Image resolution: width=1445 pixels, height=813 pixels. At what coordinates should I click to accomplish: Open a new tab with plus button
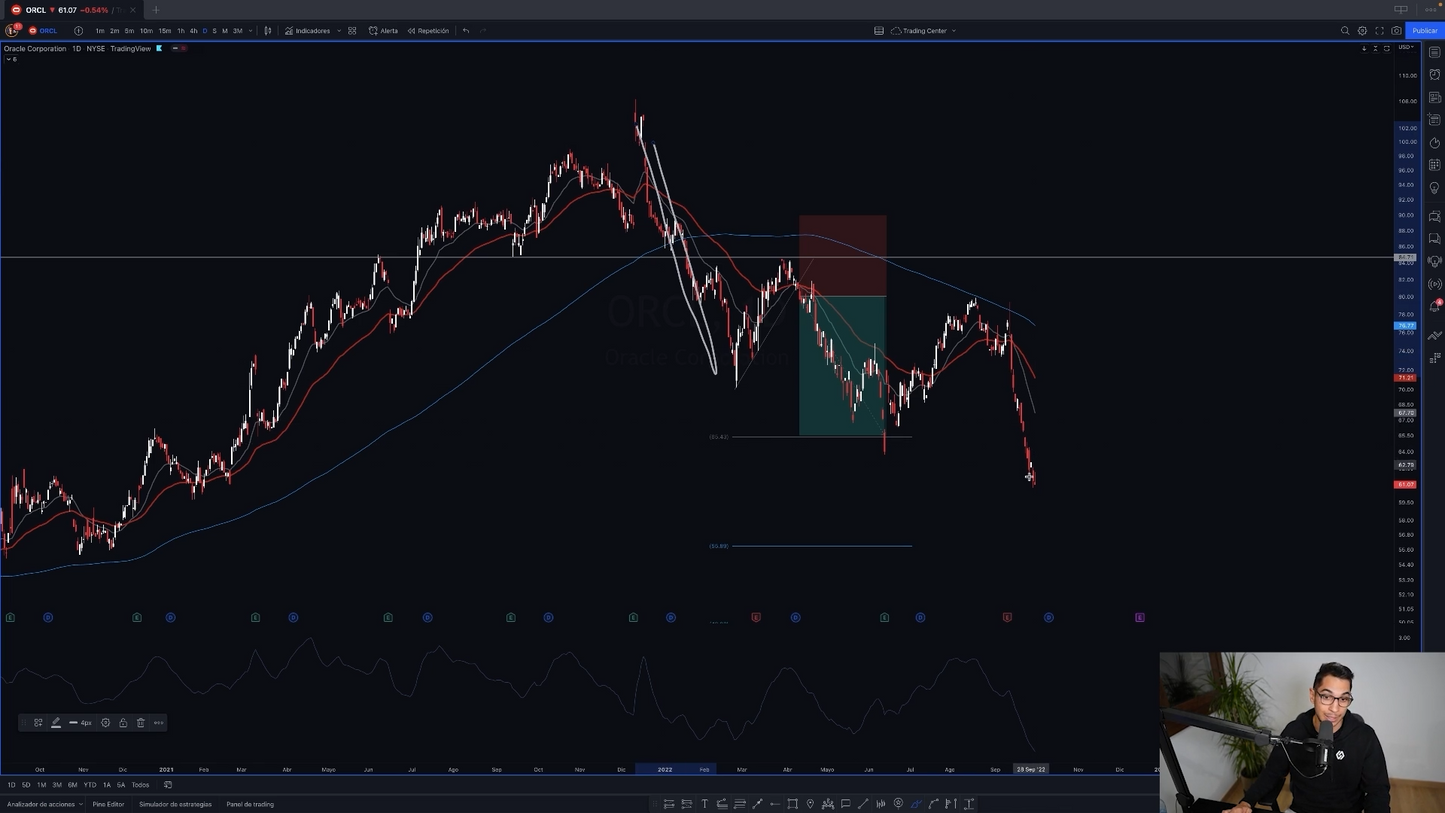click(156, 10)
